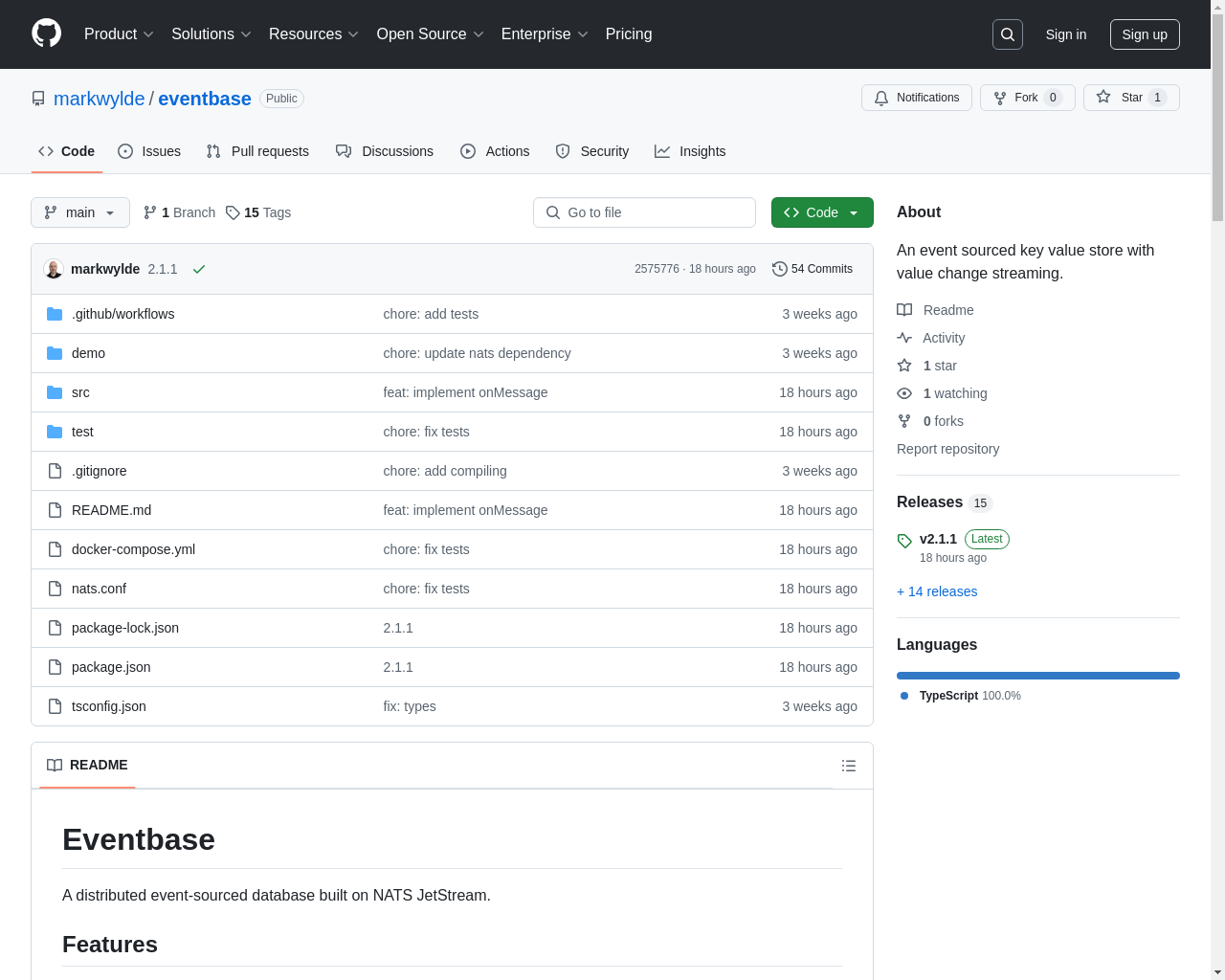Switch to the Issues tab

click(x=149, y=151)
